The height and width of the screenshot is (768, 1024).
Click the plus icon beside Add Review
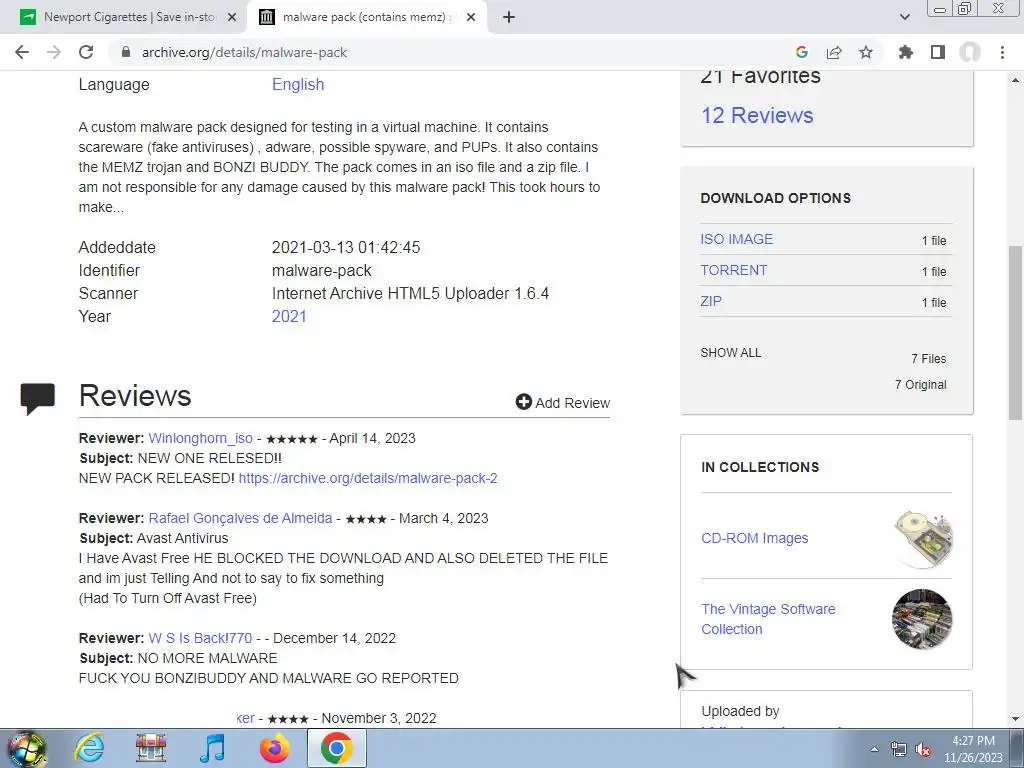(523, 402)
